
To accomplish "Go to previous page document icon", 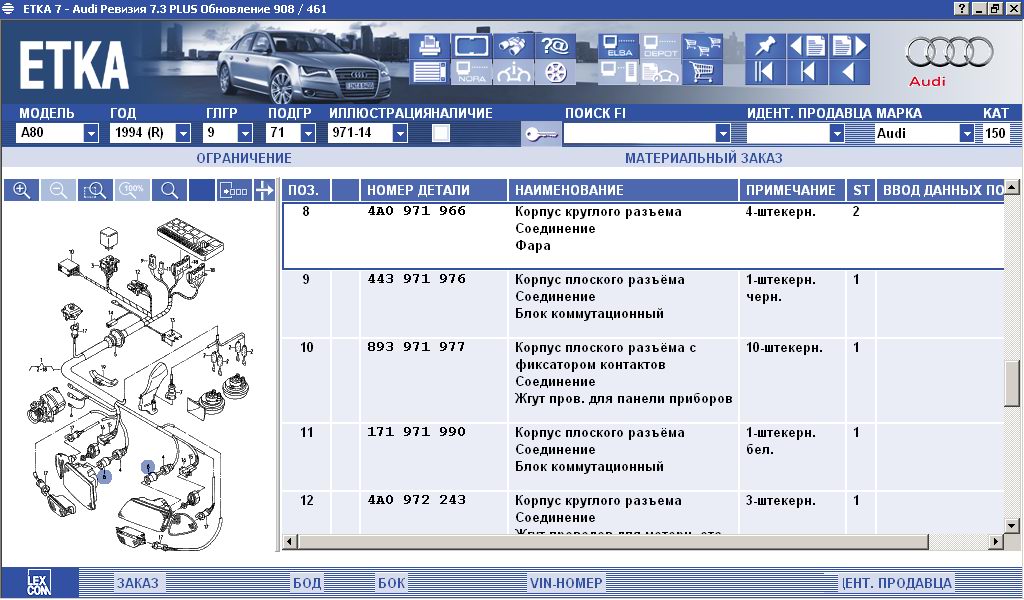I will point(807,46).
